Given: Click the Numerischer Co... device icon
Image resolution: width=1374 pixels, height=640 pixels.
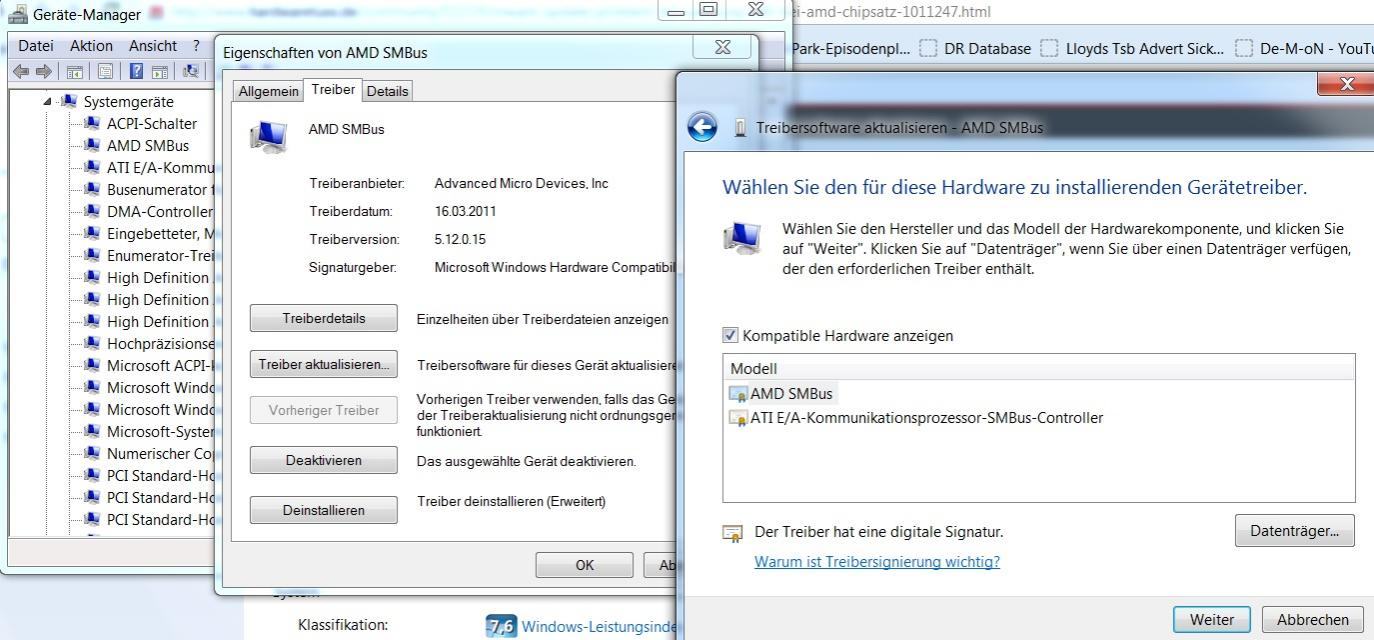Looking at the screenshot, I should [92, 453].
